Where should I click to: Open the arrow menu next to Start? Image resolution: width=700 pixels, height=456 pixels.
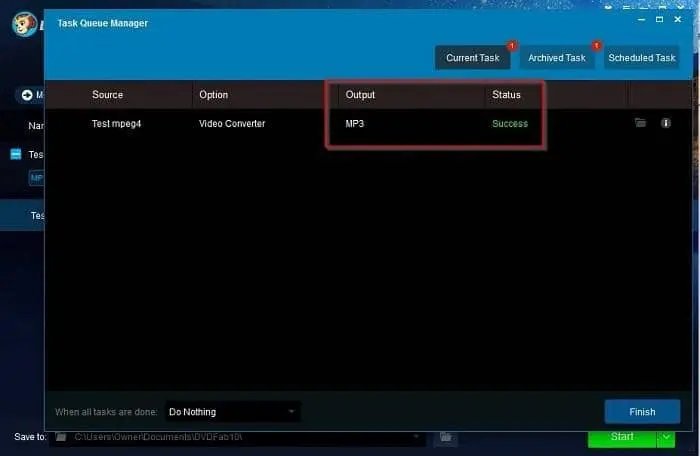pyautogui.click(x=667, y=437)
